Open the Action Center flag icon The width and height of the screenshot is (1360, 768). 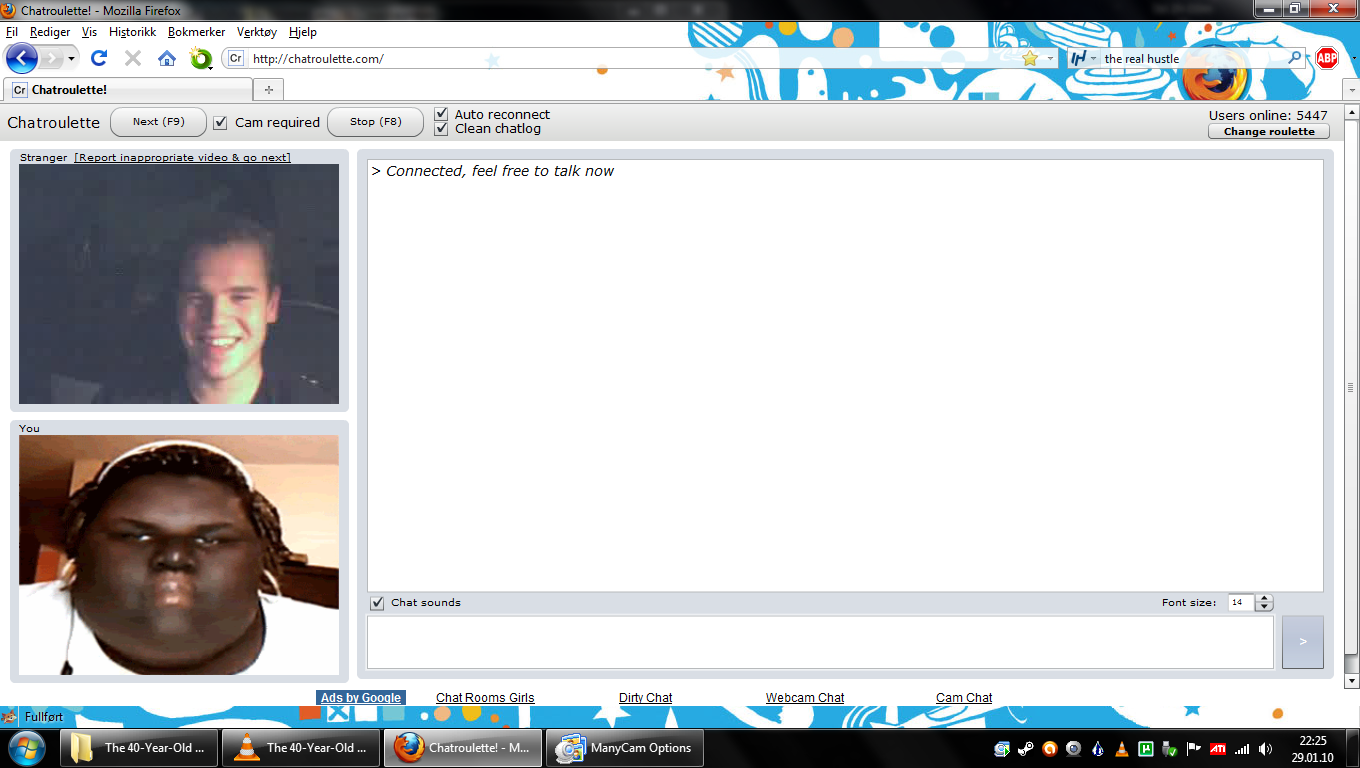coord(1194,748)
